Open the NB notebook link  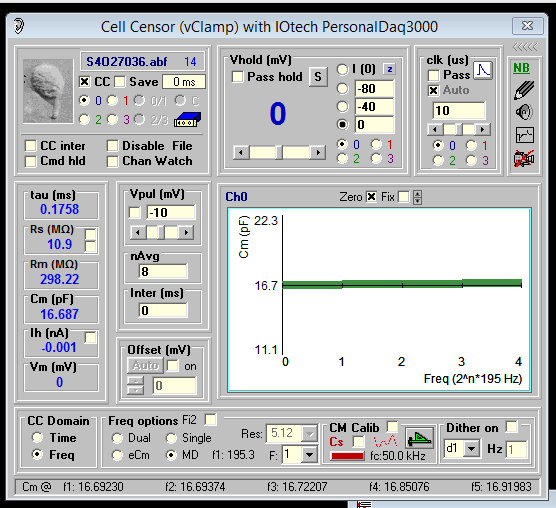click(x=521, y=68)
